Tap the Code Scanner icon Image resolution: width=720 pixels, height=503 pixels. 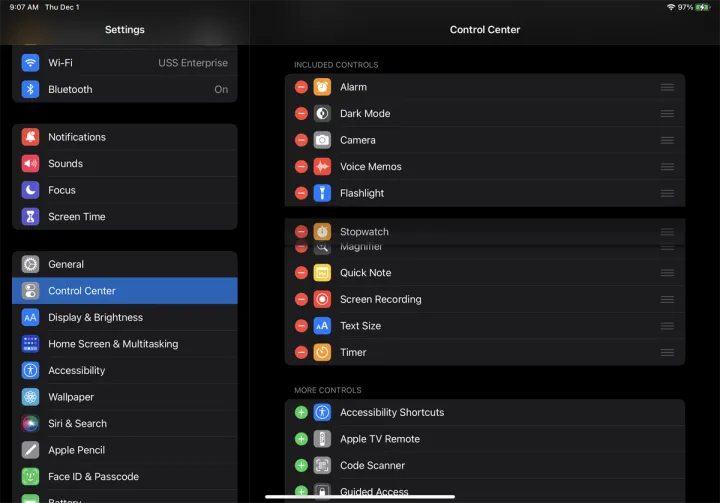pos(322,465)
